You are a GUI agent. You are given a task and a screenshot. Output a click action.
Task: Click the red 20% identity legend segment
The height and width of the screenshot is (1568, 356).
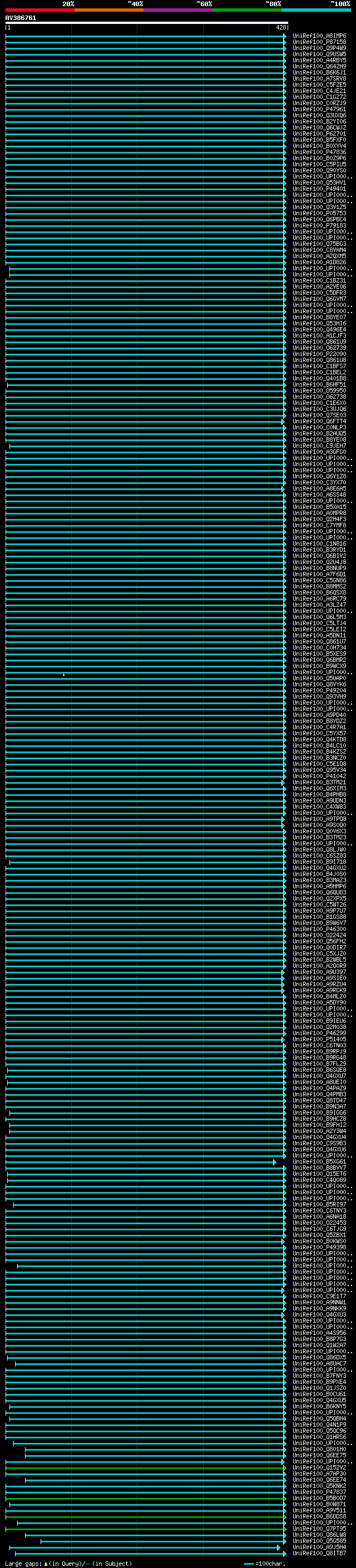[x=39, y=11]
